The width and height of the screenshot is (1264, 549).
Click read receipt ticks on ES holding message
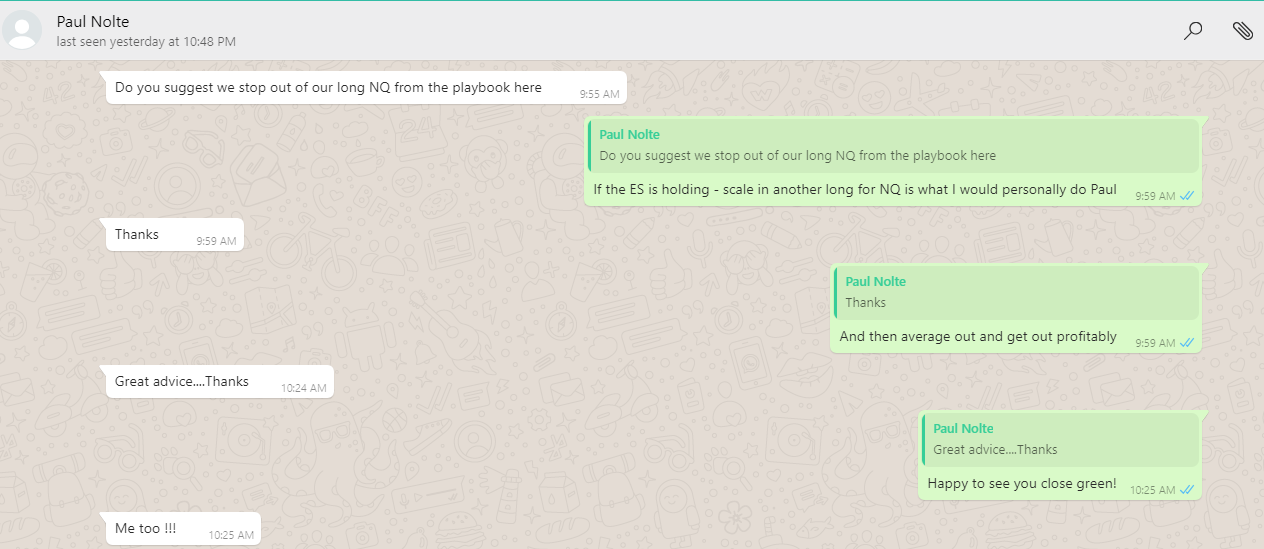(x=1187, y=196)
